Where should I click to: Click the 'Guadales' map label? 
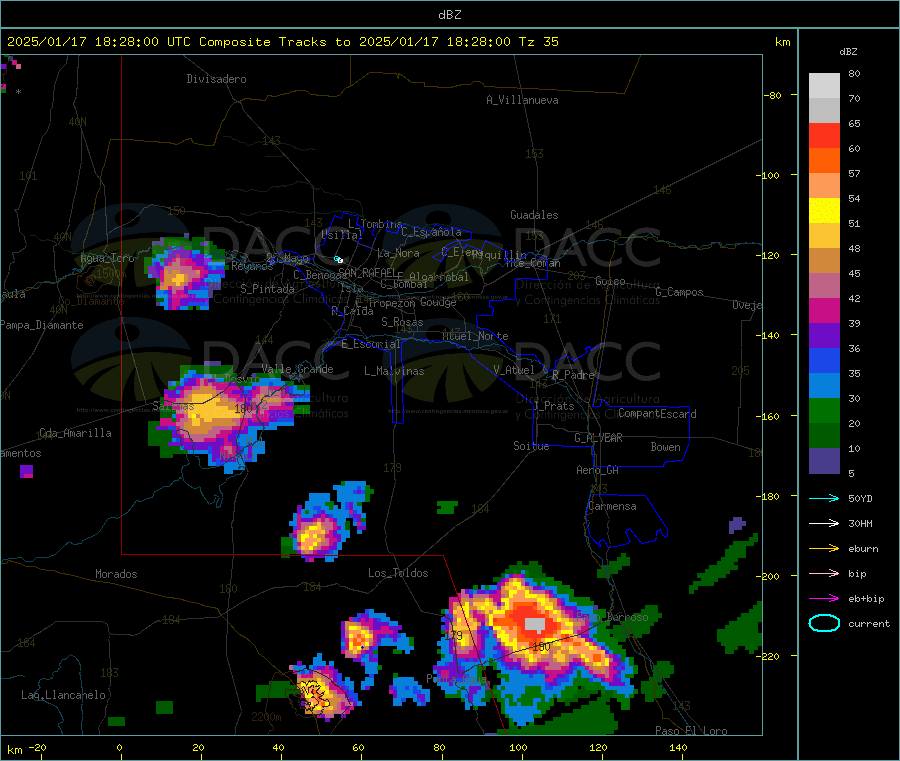click(x=534, y=215)
